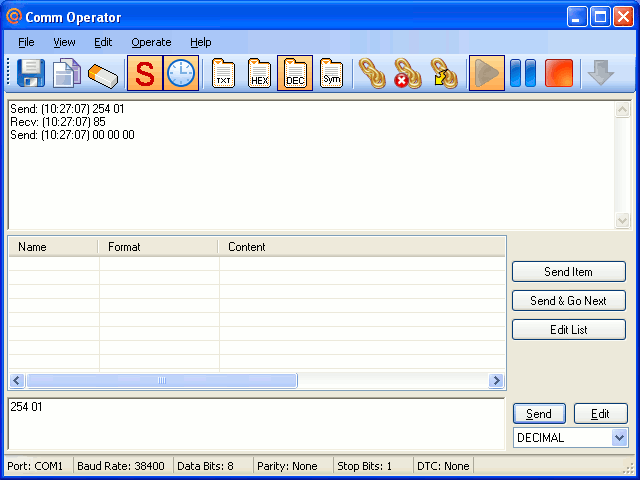Click the Send & Go Next button

coord(569,300)
